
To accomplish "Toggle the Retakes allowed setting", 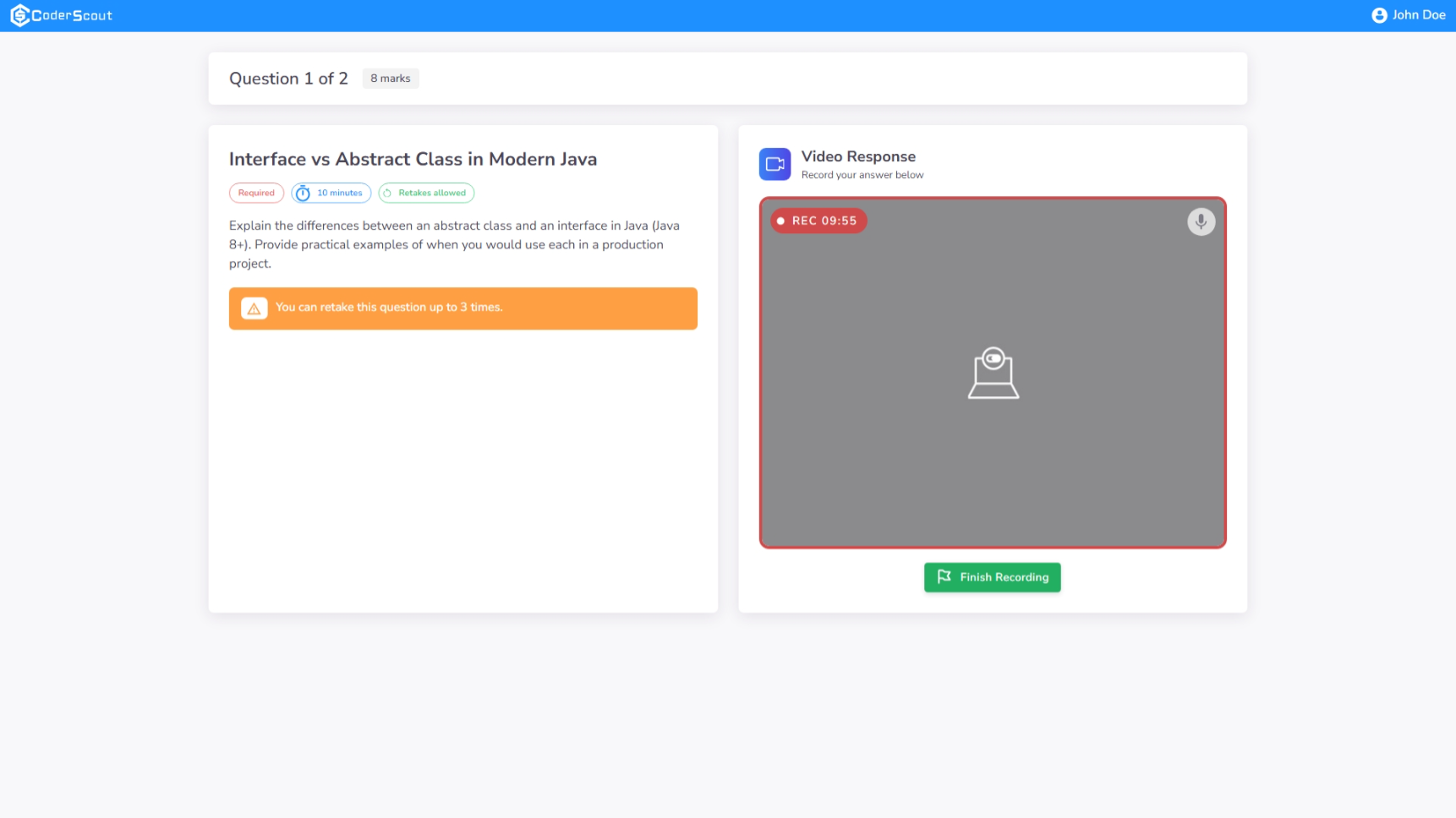I will 426,193.
